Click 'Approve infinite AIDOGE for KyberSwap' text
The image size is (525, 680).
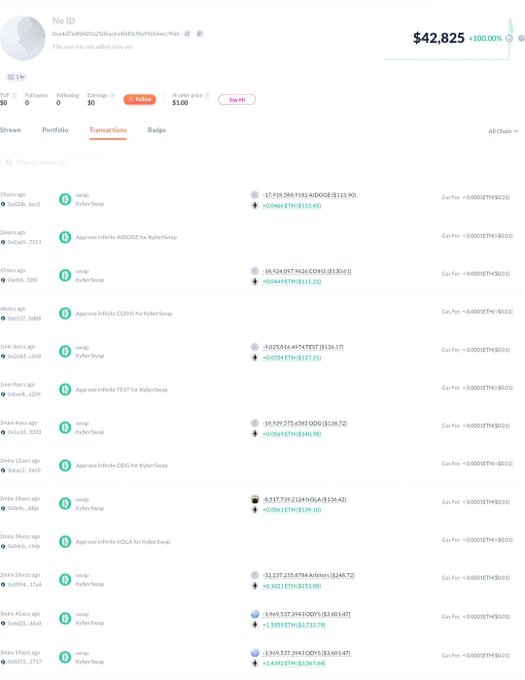tap(126, 237)
